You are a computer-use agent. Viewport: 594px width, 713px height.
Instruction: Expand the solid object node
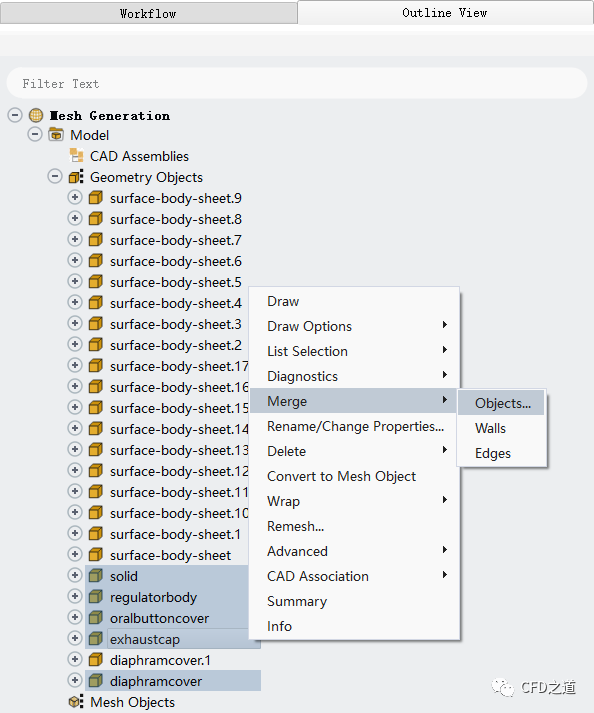tap(75, 575)
